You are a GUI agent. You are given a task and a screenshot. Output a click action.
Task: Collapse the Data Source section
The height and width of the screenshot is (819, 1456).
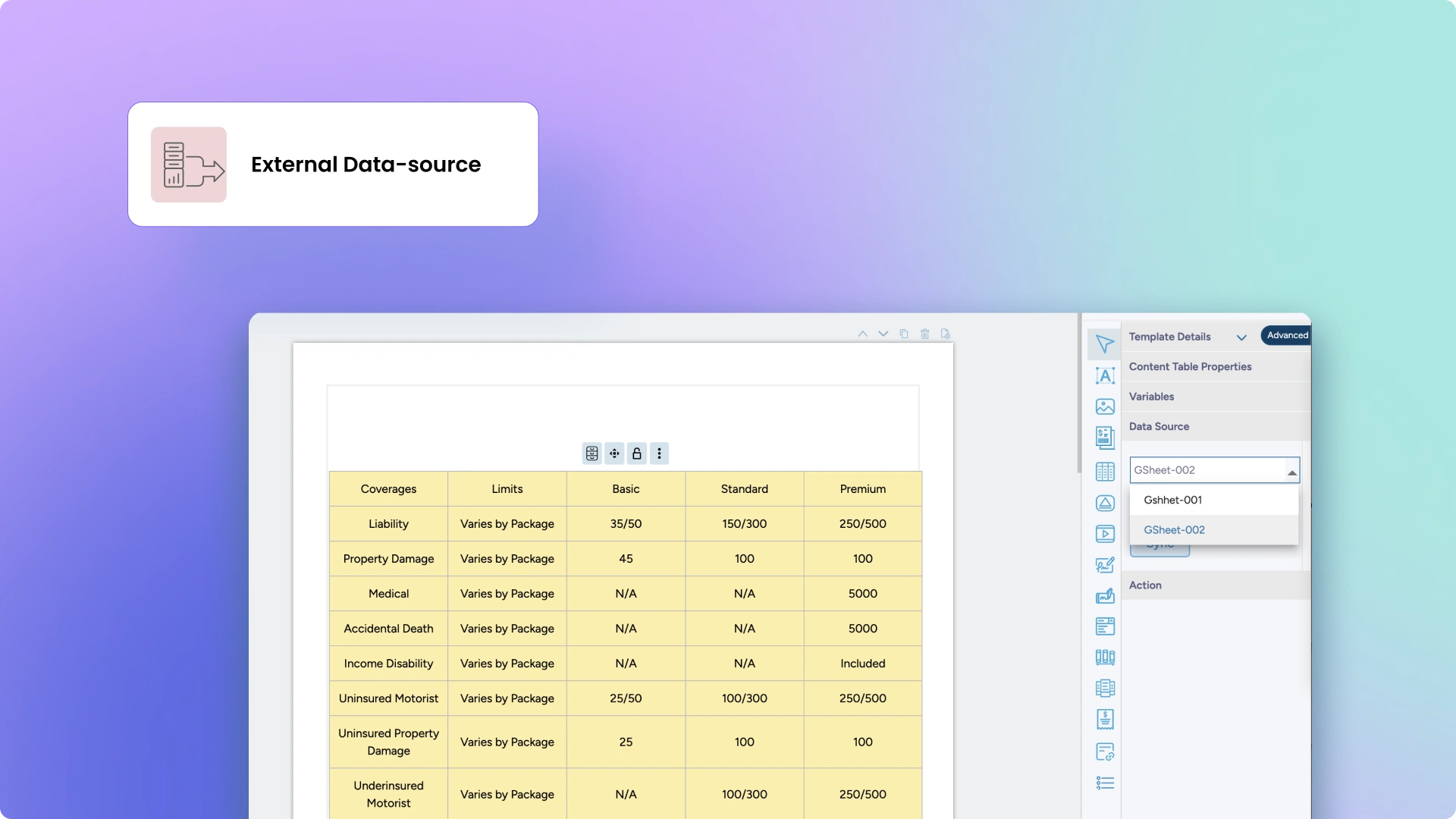(1216, 426)
